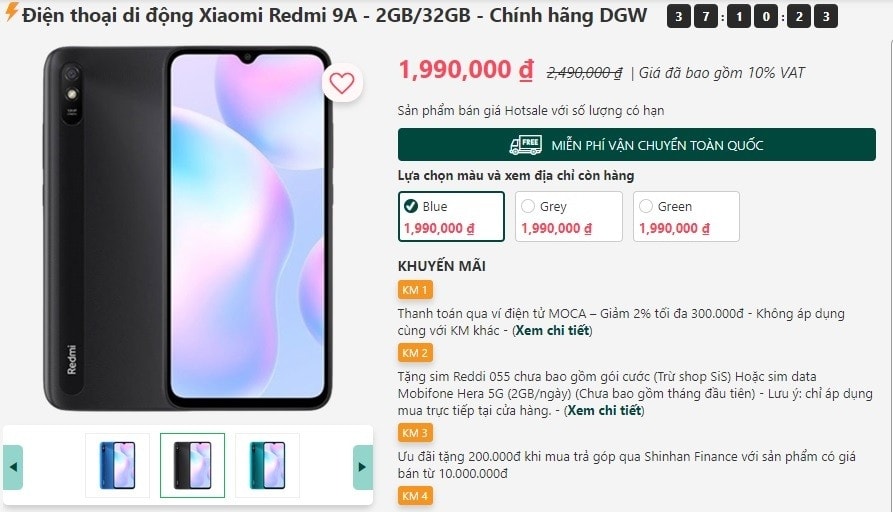Open MOCA promotion 'Xem chi tiết' link
Image resolution: width=893 pixels, height=512 pixels.
552,330
